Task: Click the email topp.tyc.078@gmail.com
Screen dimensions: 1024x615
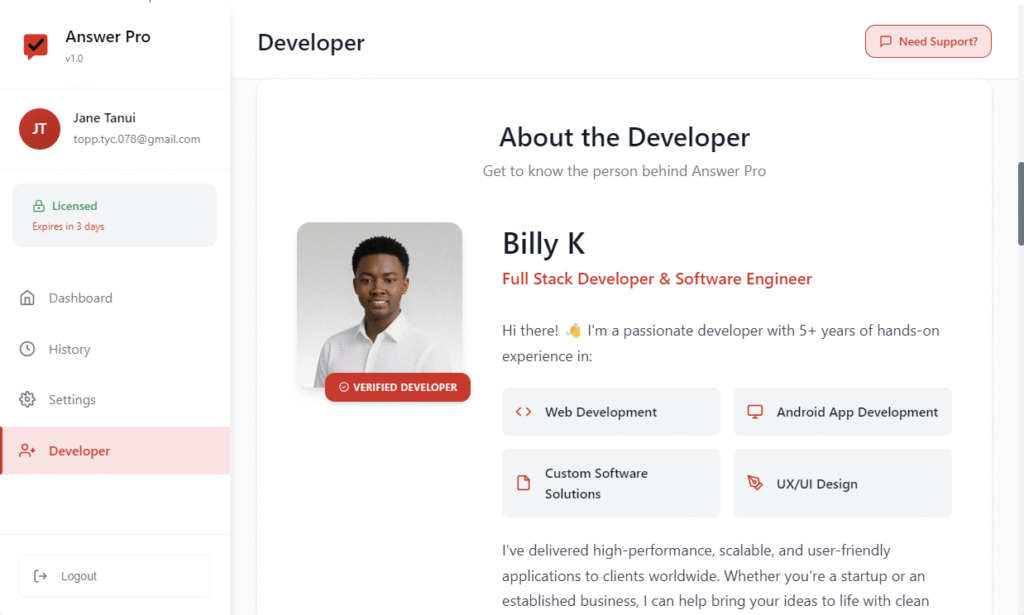Action: pos(136,139)
